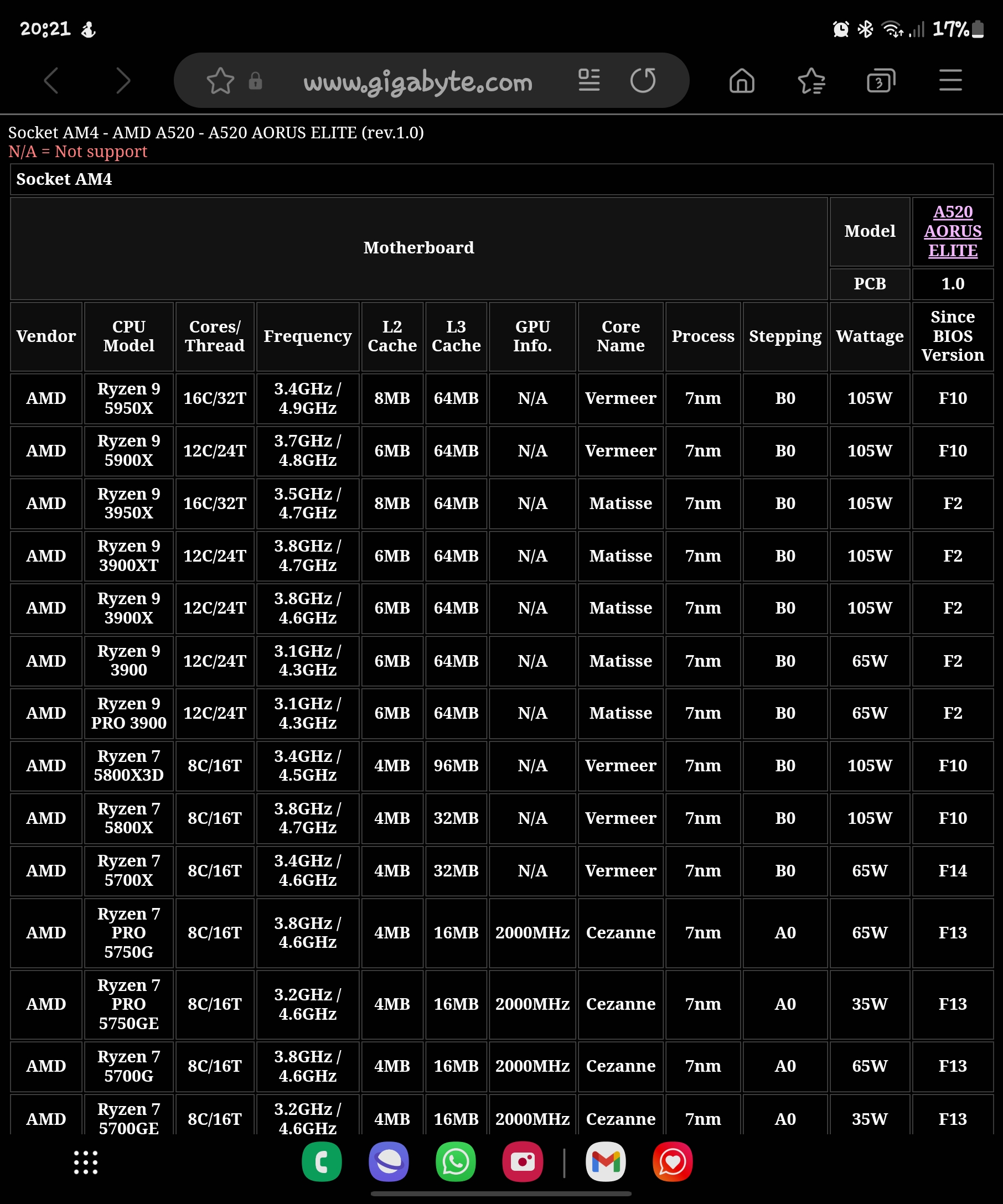Screen dimensions: 1003x1204
Task: Select the 'Ryzen 9 PRO 3900' cell
Action: [129, 713]
